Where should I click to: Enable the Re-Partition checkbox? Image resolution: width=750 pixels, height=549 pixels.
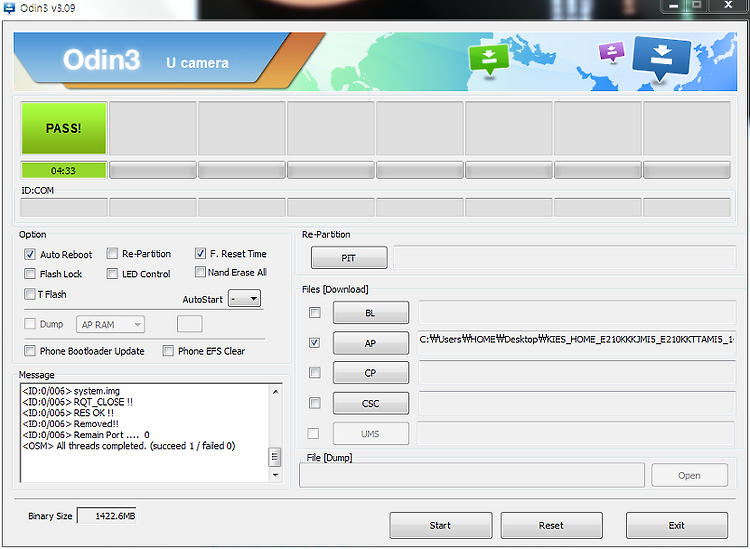pos(112,253)
